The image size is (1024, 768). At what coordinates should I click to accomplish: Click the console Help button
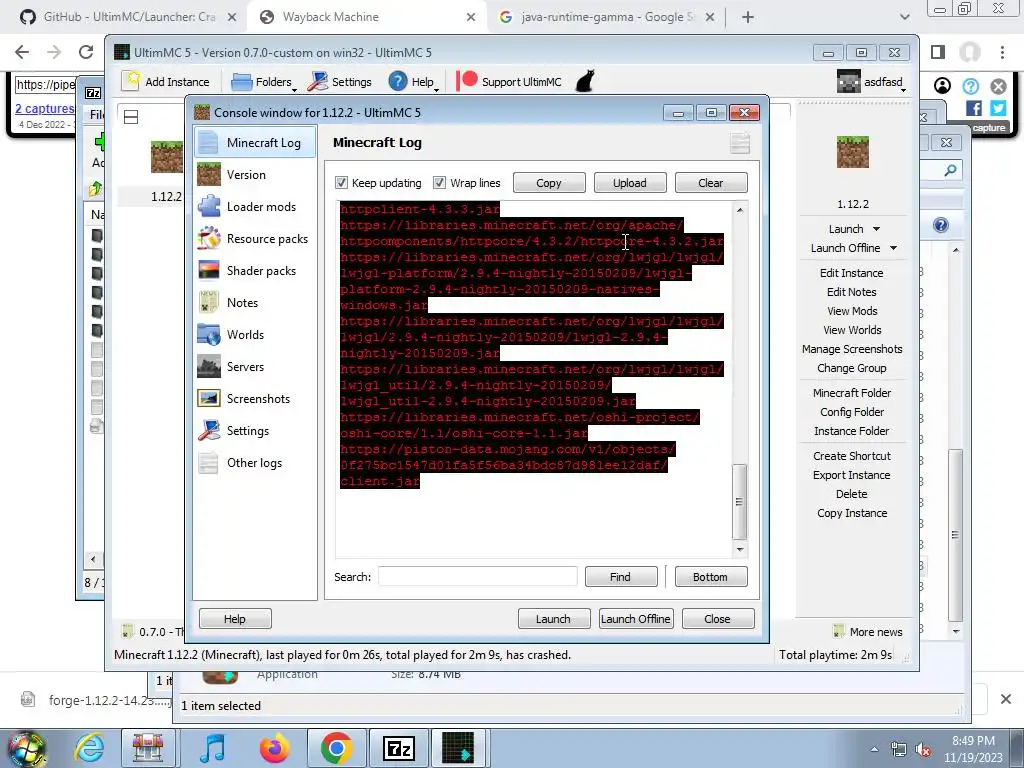235,618
